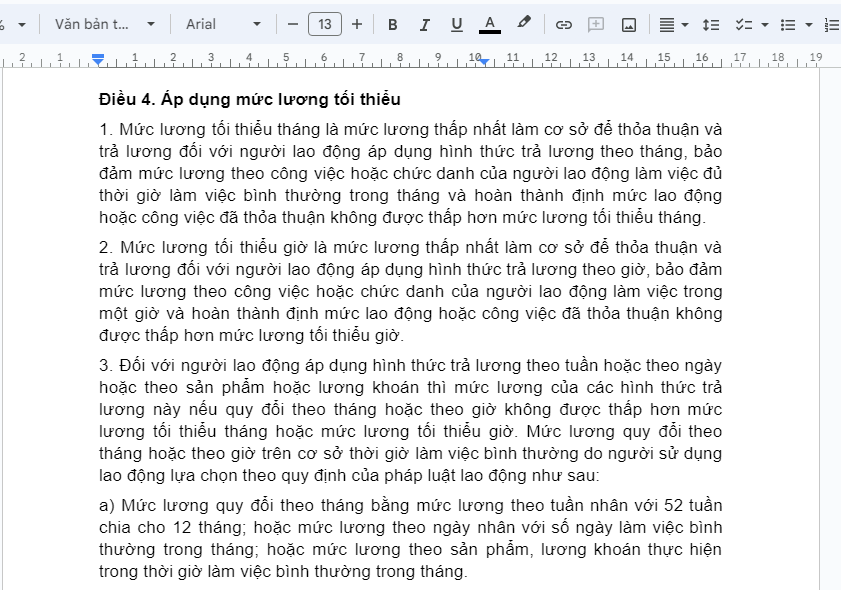Increase font size with plus button
841x590 pixels.
[x=357, y=24]
